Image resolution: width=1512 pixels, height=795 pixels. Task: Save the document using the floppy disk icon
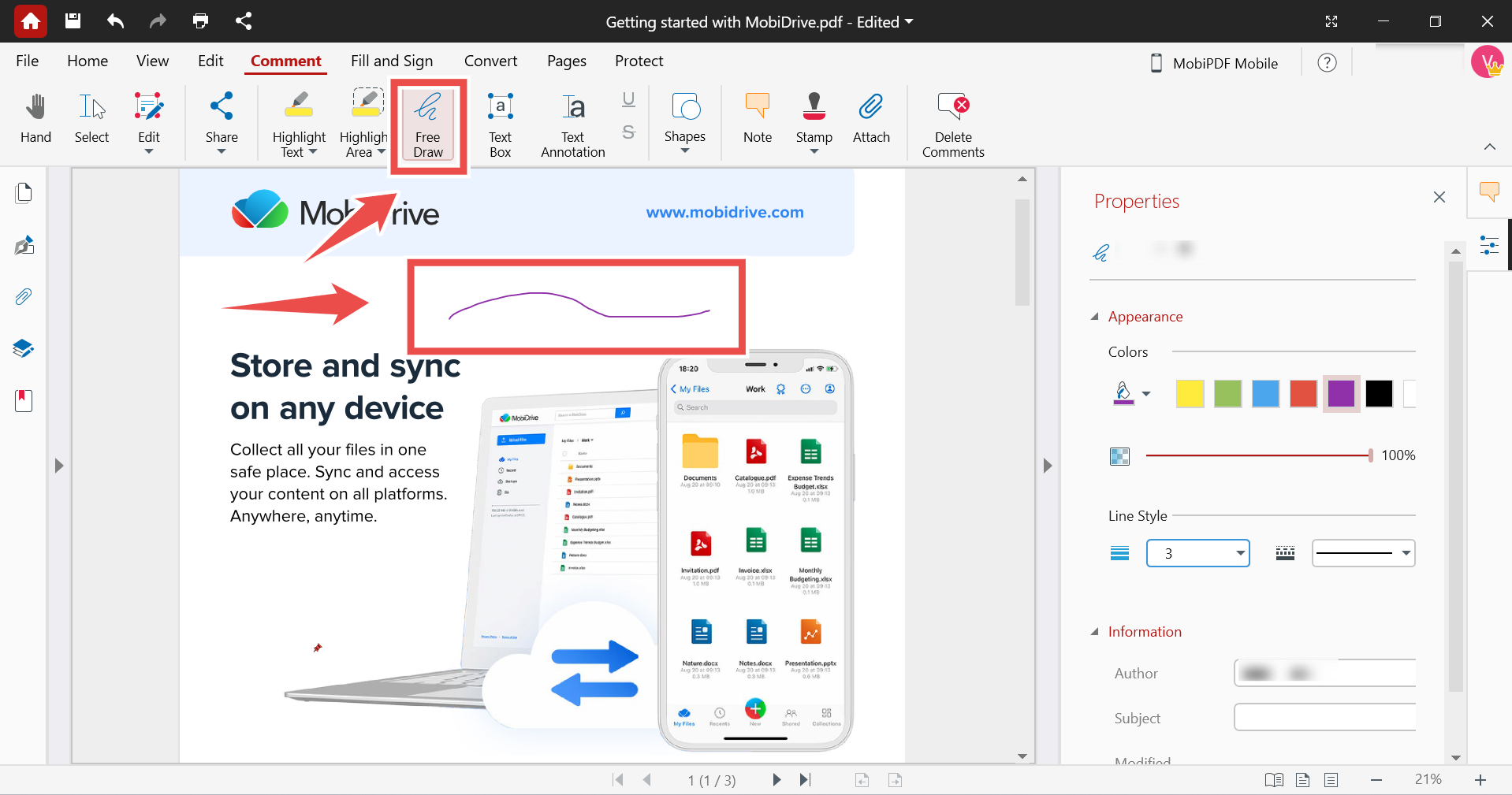(x=73, y=21)
